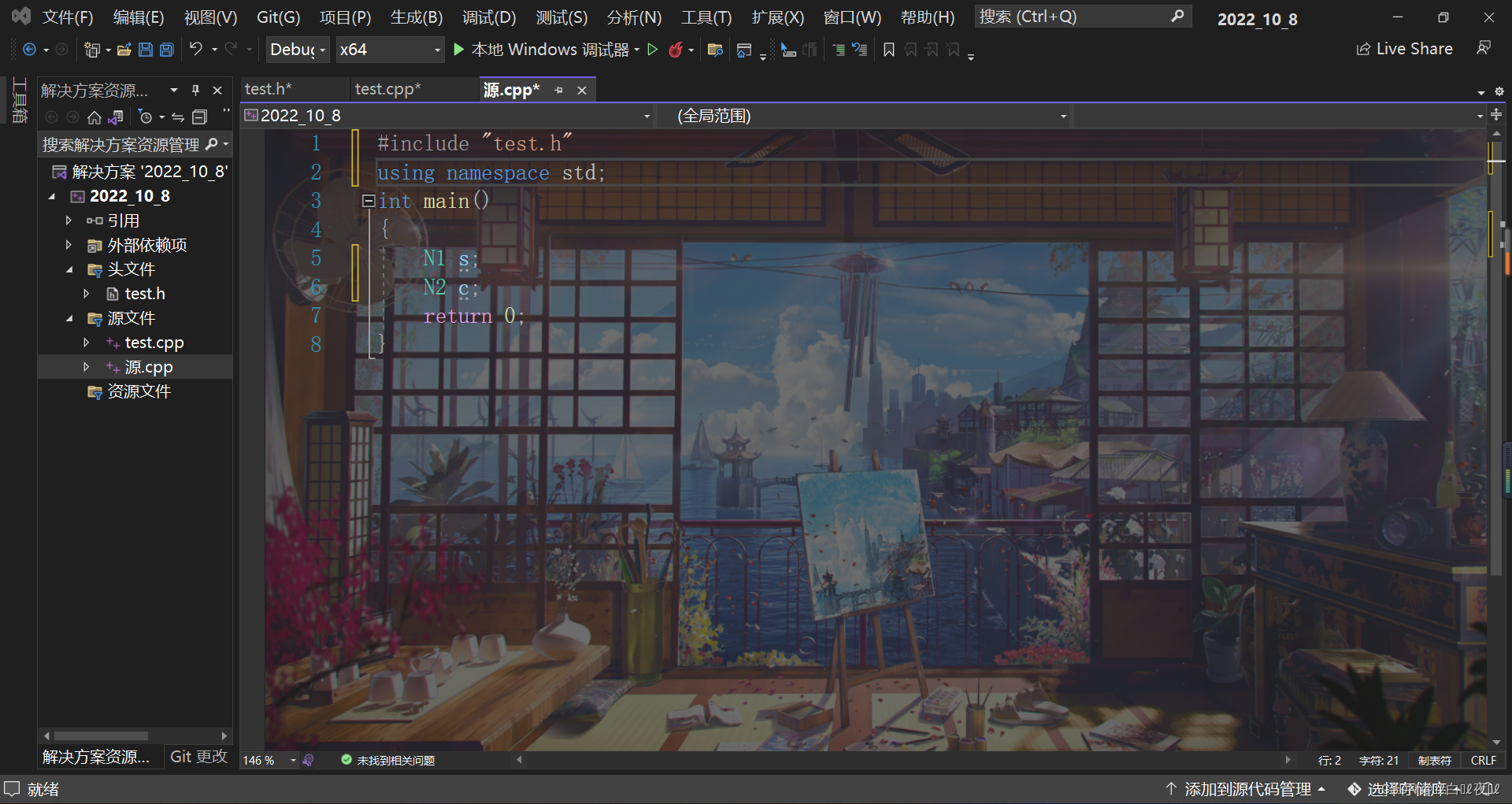Select 源.cpp in solution explorer
1512x804 pixels.
[148, 367]
